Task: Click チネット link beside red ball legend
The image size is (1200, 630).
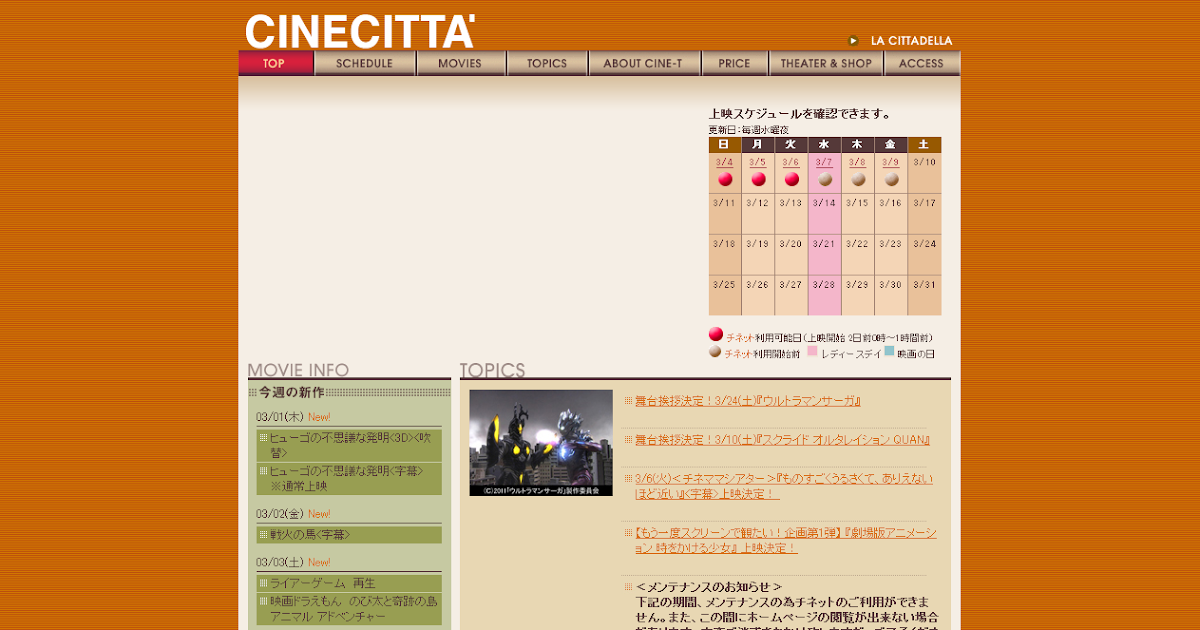Action: click(x=740, y=338)
